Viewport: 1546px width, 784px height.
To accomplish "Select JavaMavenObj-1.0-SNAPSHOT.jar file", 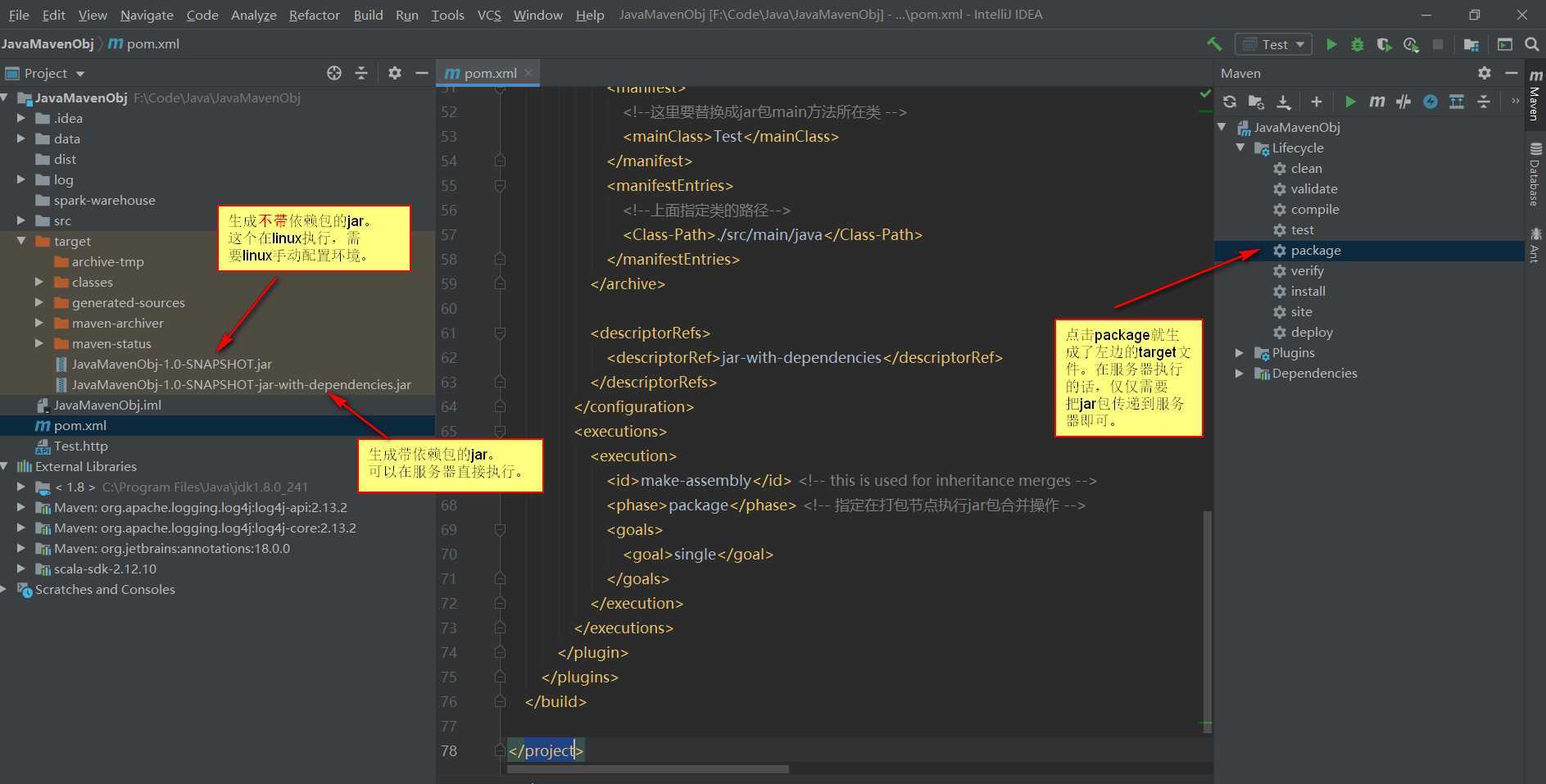I will tap(171, 364).
